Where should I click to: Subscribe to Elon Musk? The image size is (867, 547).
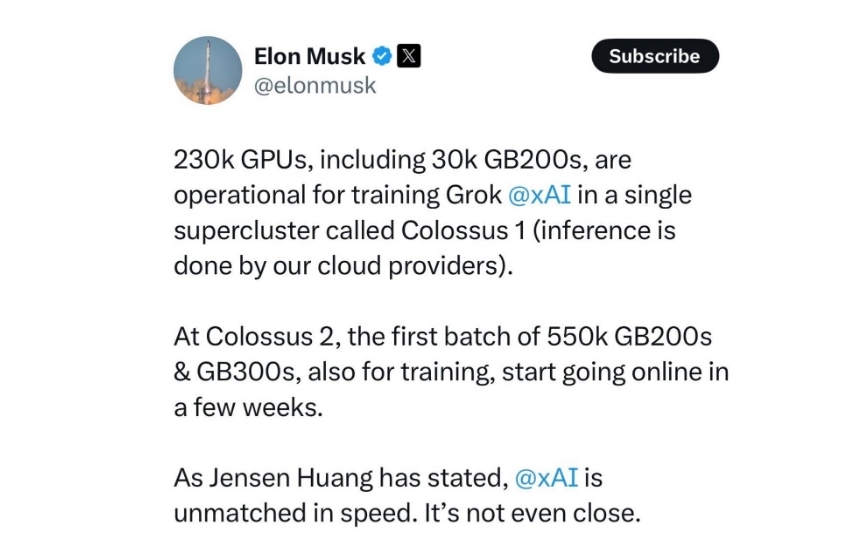point(655,56)
